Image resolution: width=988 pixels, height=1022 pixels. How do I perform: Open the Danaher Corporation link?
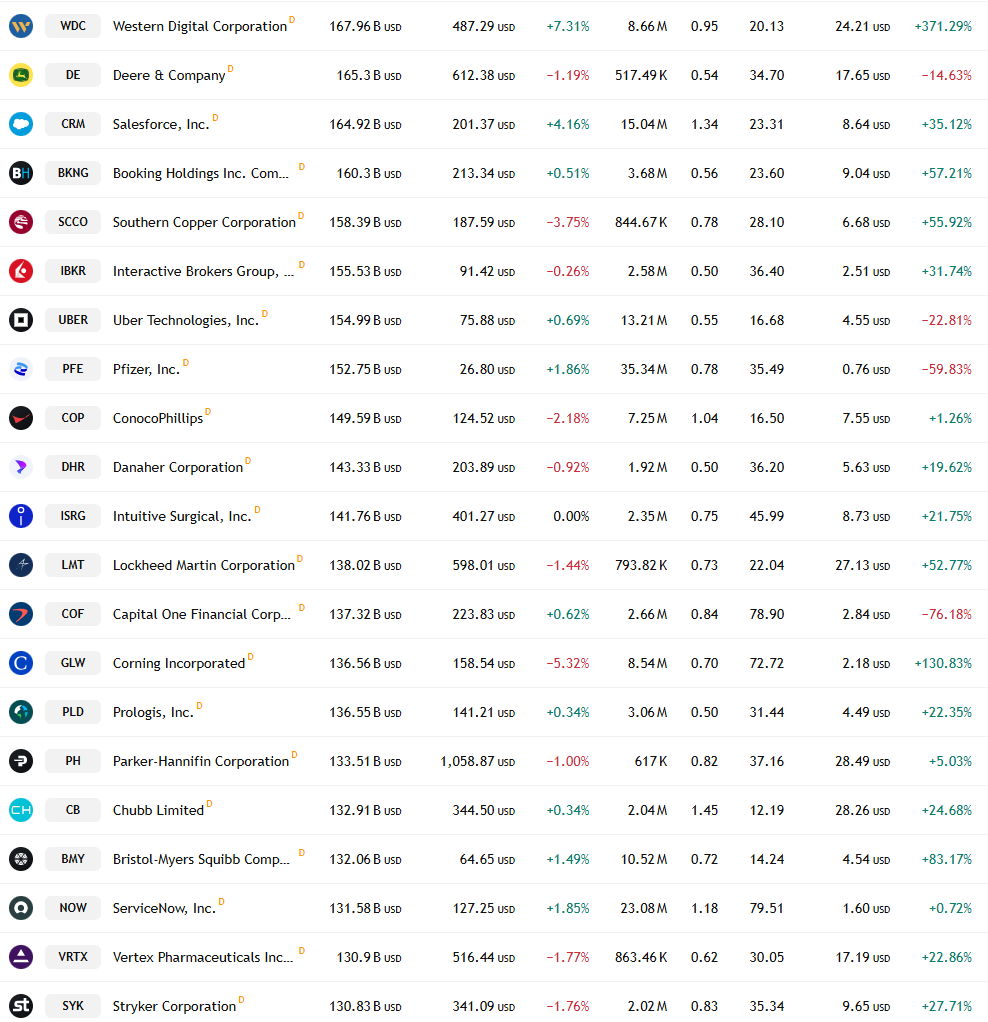tap(177, 467)
